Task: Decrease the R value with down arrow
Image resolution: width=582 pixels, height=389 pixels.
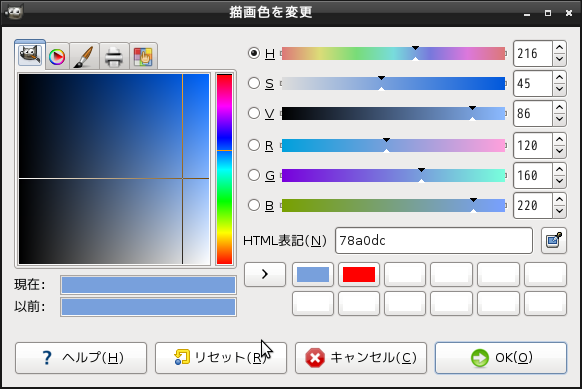Action: click(559, 151)
